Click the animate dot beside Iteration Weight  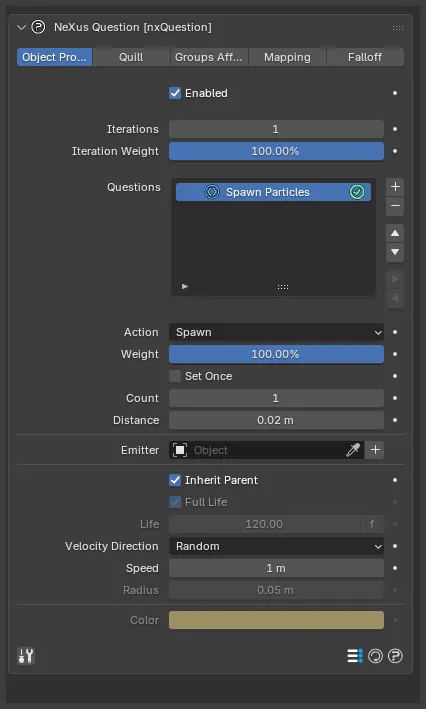click(x=395, y=151)
